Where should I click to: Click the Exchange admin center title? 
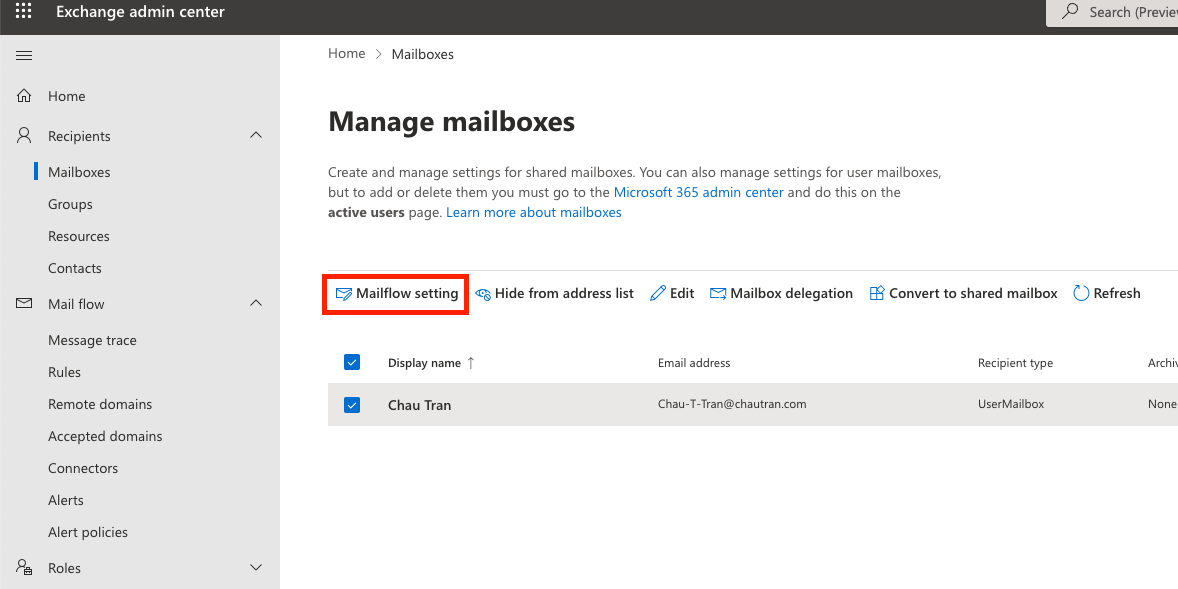coord(140,12)
